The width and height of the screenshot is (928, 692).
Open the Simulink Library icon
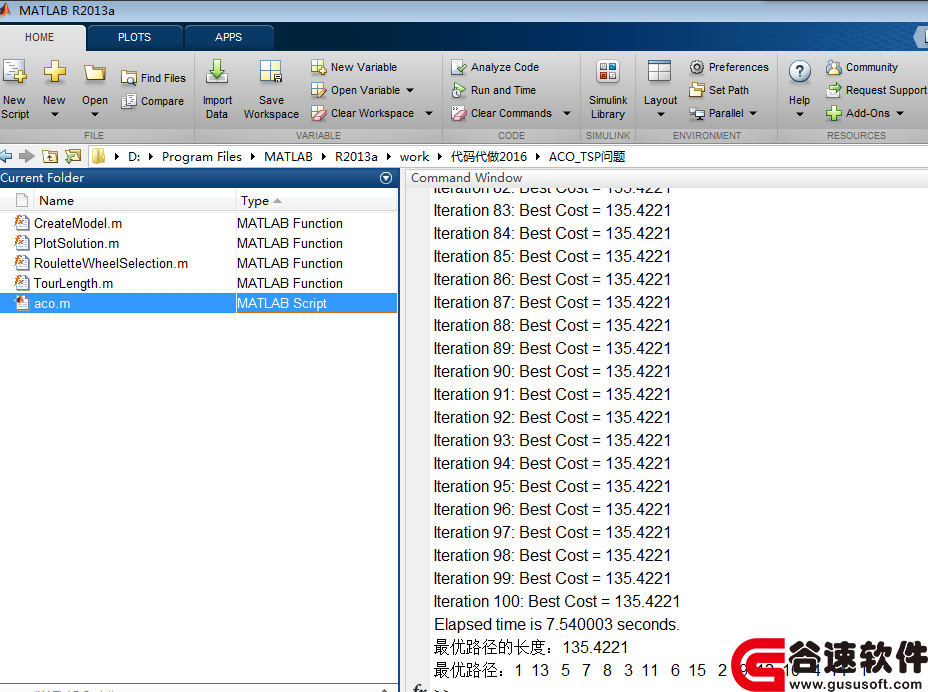[608, 72]
